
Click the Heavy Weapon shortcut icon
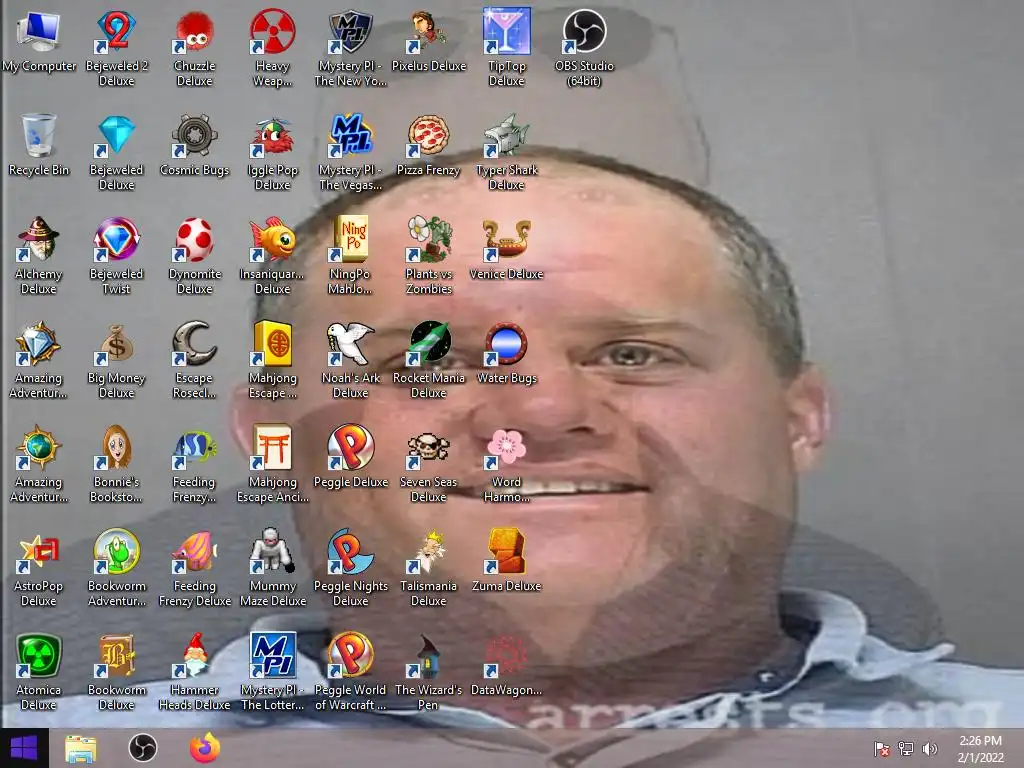point(272,31)
